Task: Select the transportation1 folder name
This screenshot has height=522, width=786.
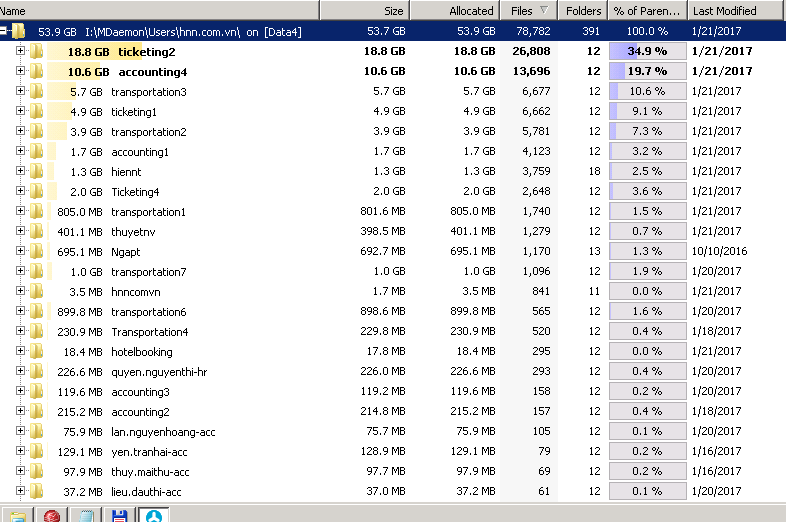Action: [x=148, y=212]
